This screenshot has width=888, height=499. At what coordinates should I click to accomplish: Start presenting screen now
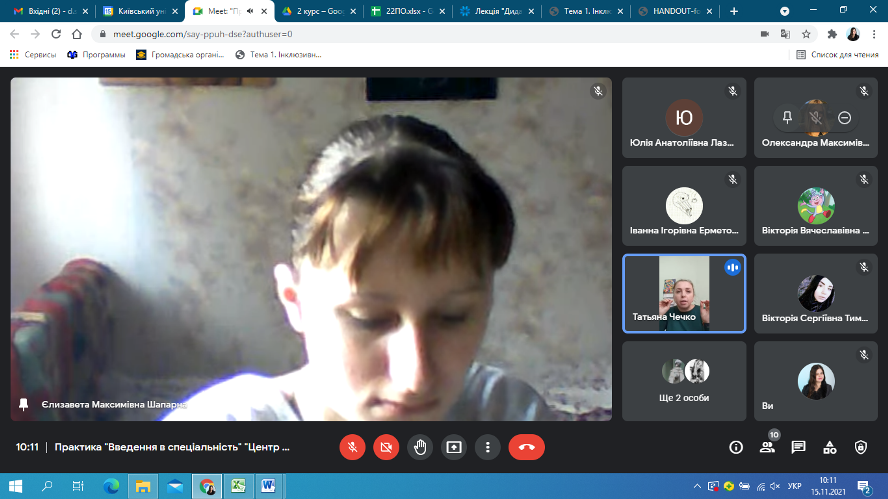pos(454,447)
